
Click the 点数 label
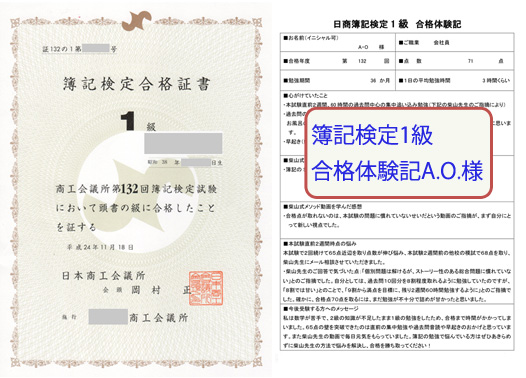(410, 61)
